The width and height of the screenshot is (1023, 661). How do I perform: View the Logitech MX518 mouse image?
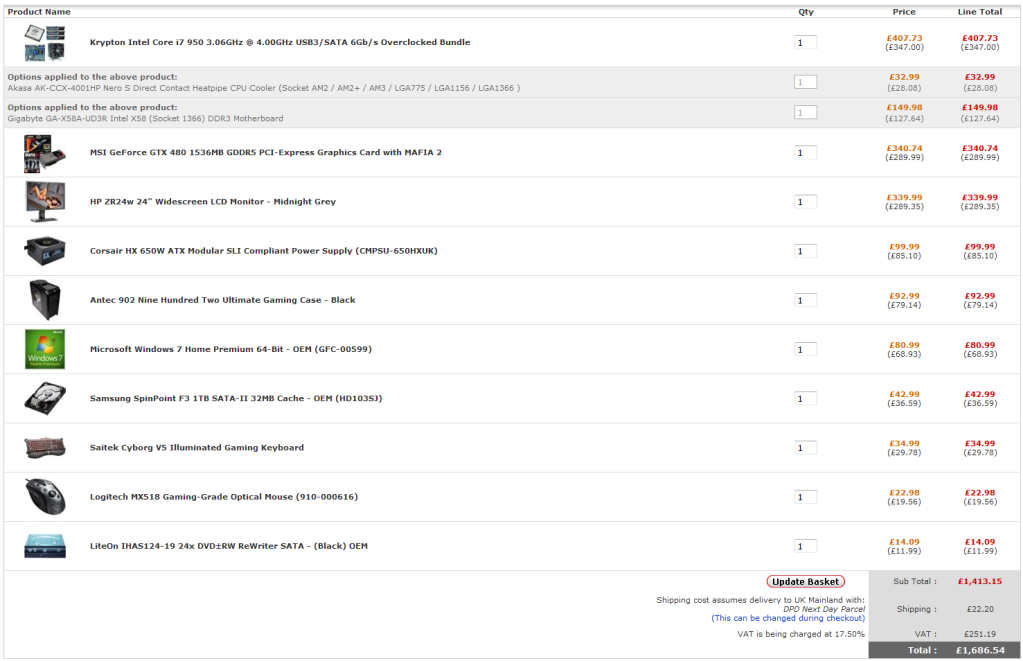pyautogui.click(x=45, y=497)
